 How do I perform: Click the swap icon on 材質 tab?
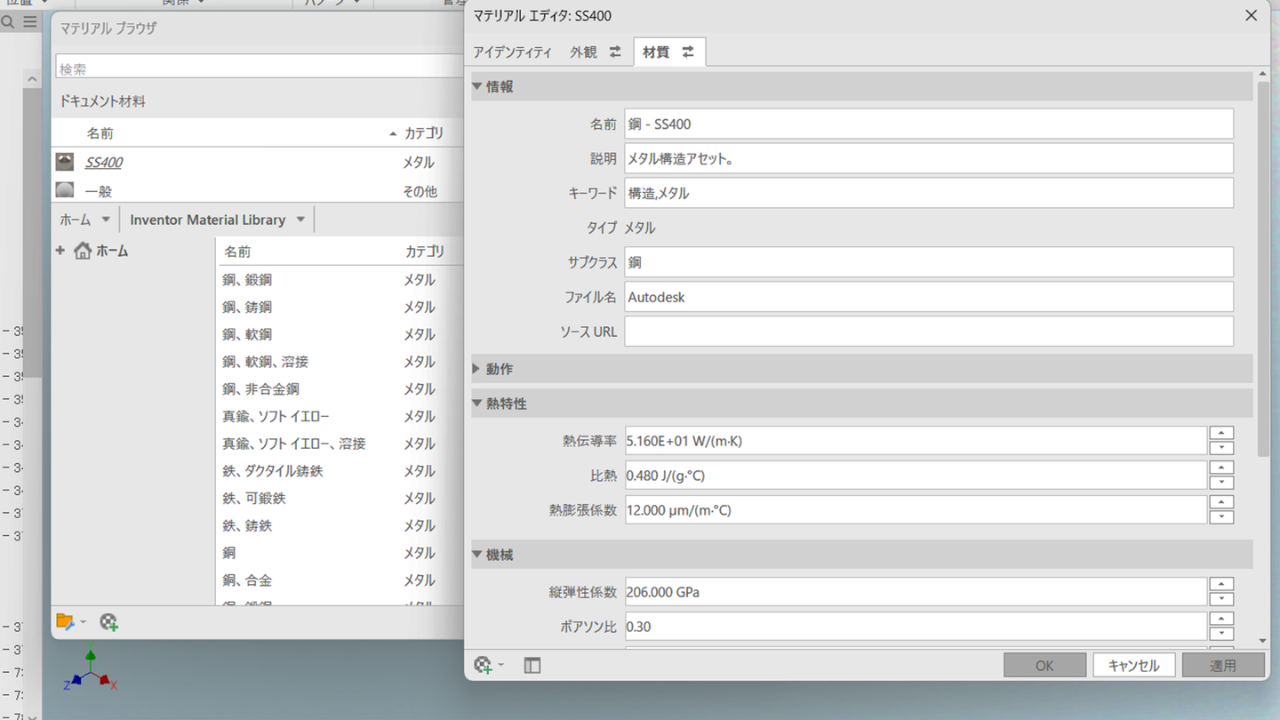[x=688, y=52]
